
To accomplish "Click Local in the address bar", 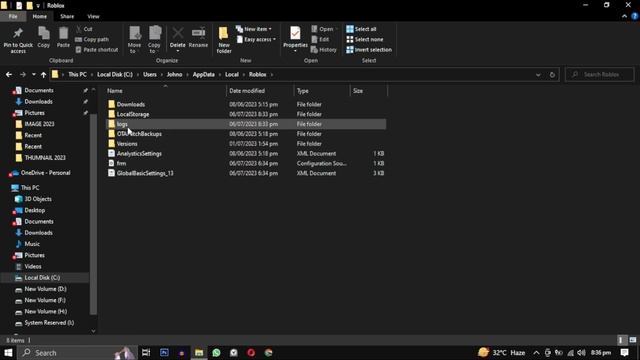I will 232,75.
